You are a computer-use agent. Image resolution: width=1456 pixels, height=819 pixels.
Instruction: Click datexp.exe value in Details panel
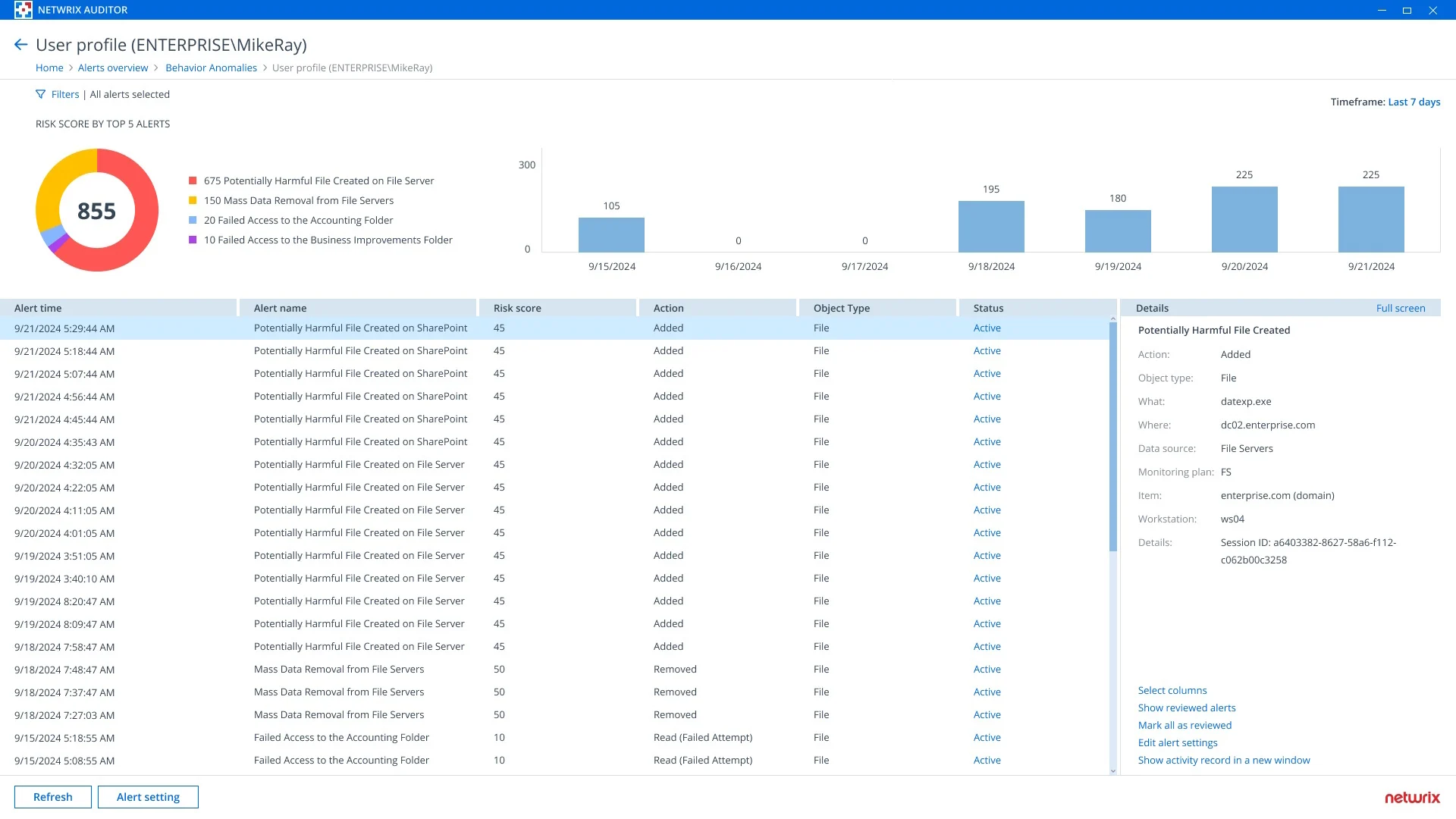[1246, 402]
